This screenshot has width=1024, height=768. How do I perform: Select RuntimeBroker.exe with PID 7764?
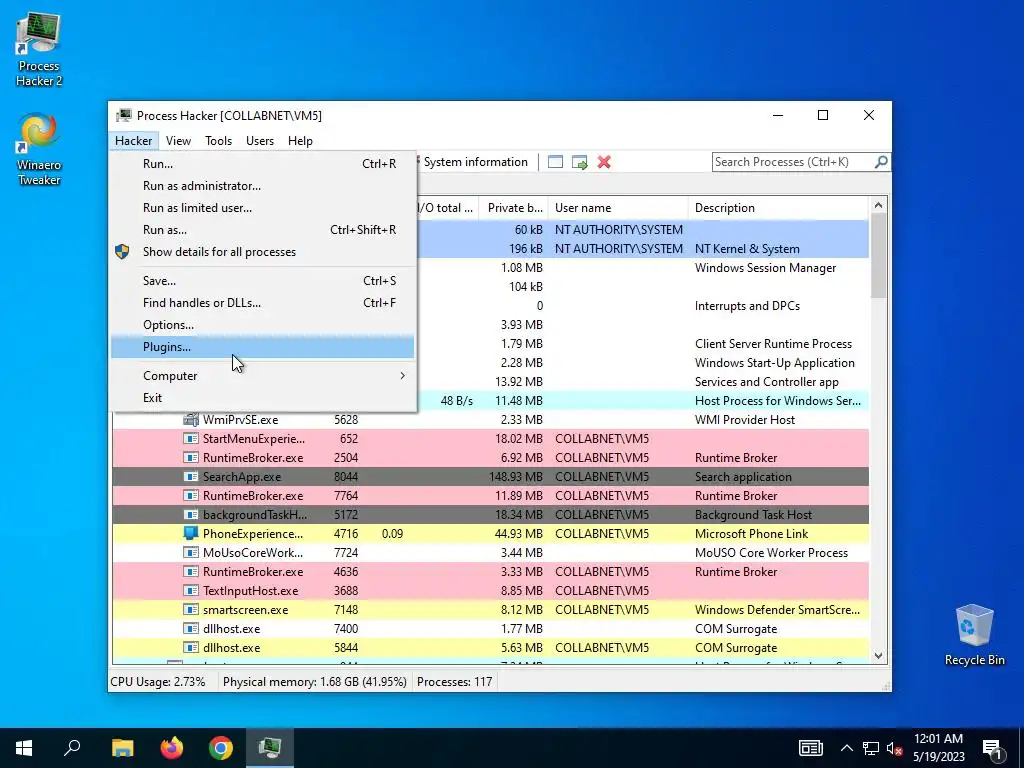coord(490,496)
